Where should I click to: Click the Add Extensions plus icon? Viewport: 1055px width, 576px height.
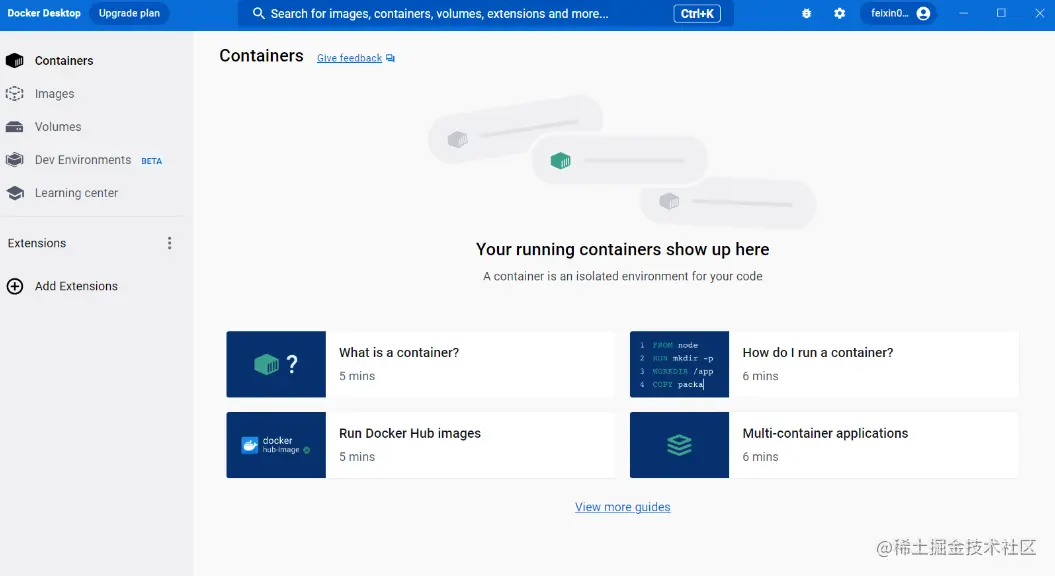click(15, 286)
